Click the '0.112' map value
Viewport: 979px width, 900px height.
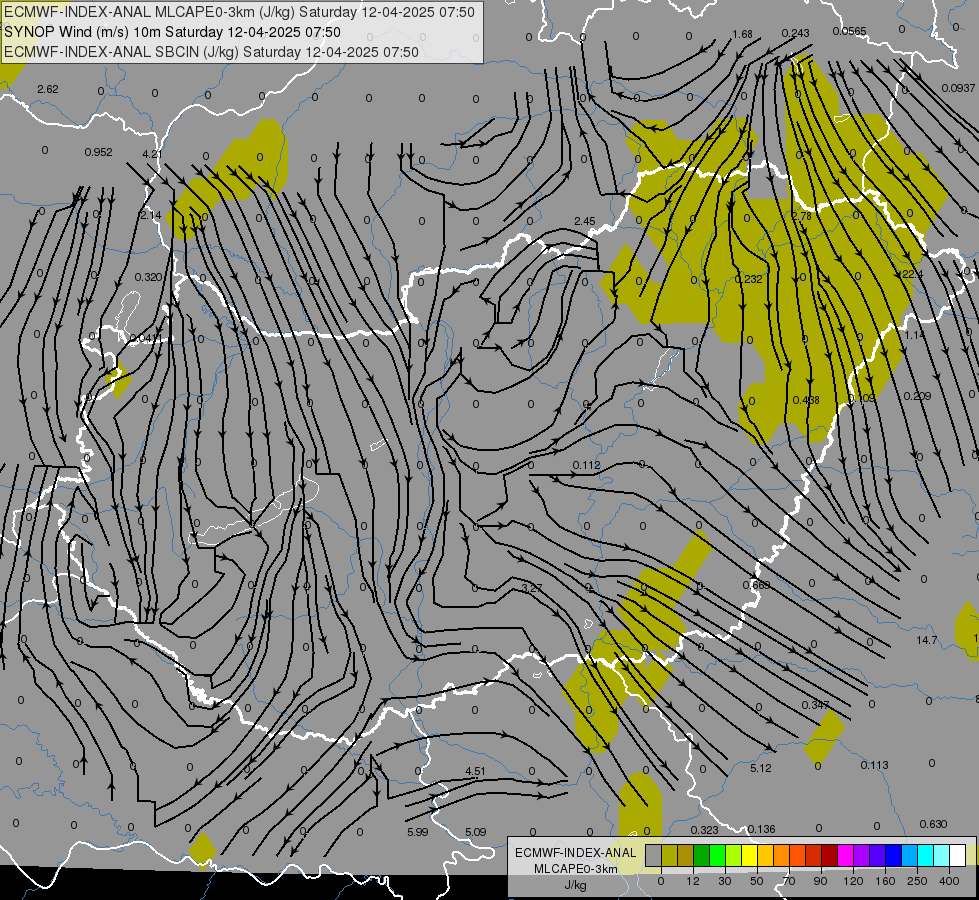(x=586, y=465)
